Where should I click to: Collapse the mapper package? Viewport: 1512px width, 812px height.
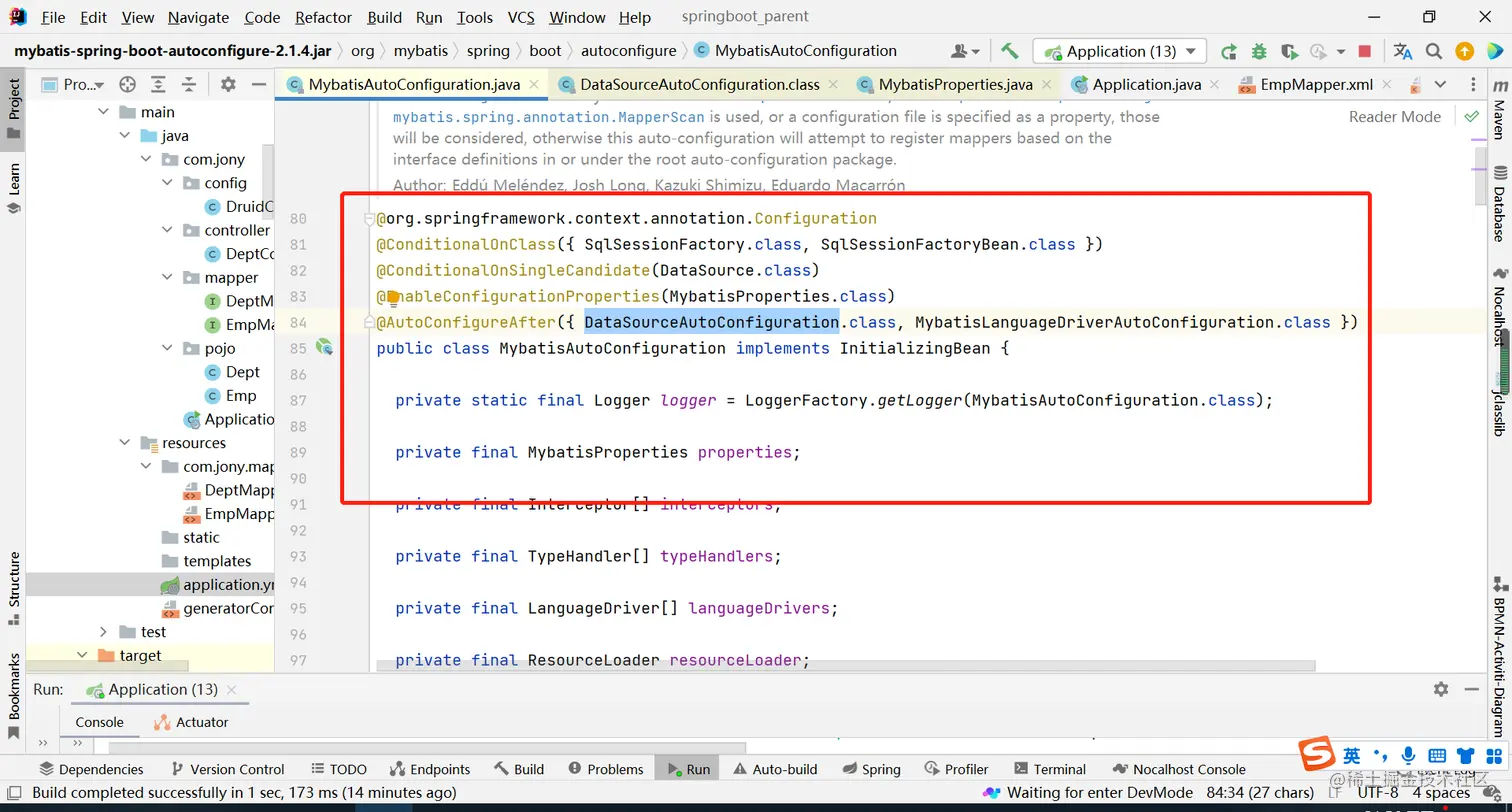167,278
